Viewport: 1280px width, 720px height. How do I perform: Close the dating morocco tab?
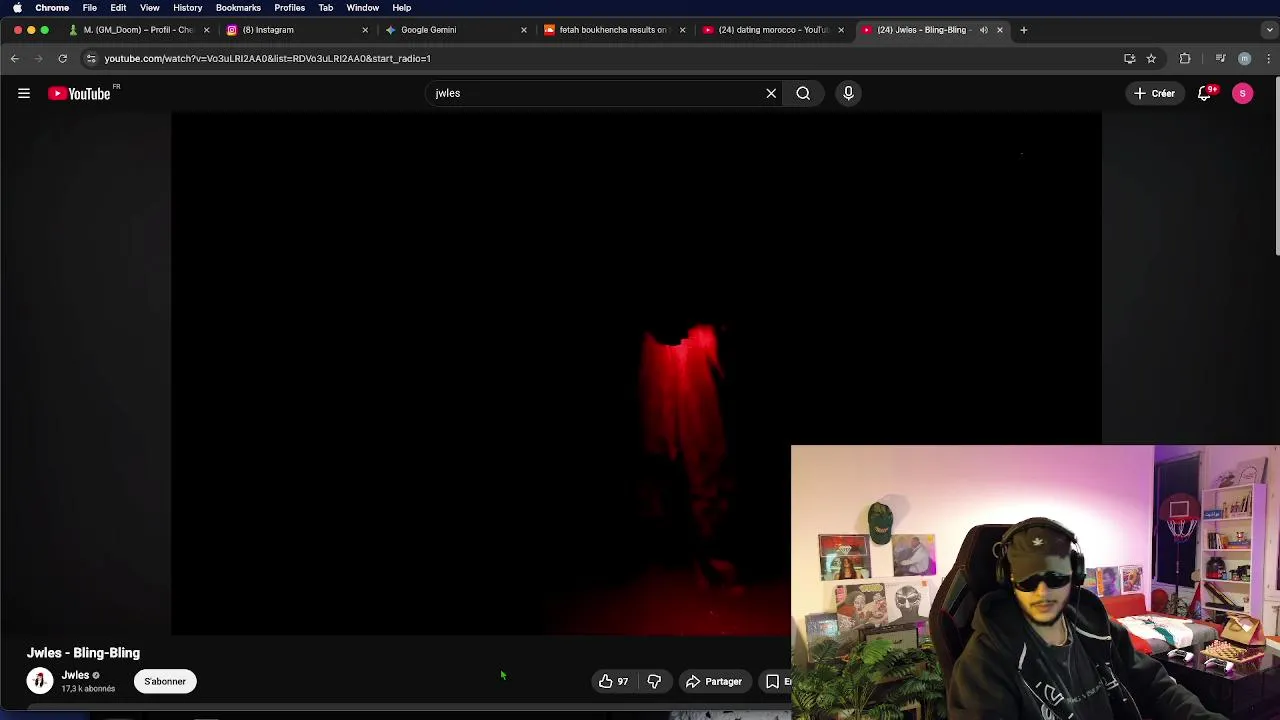pos(841,30)
